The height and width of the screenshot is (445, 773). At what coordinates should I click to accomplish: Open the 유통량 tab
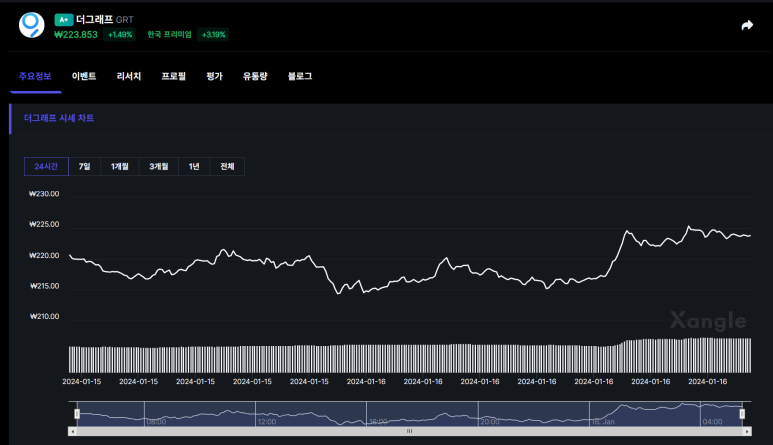[255, 76]
